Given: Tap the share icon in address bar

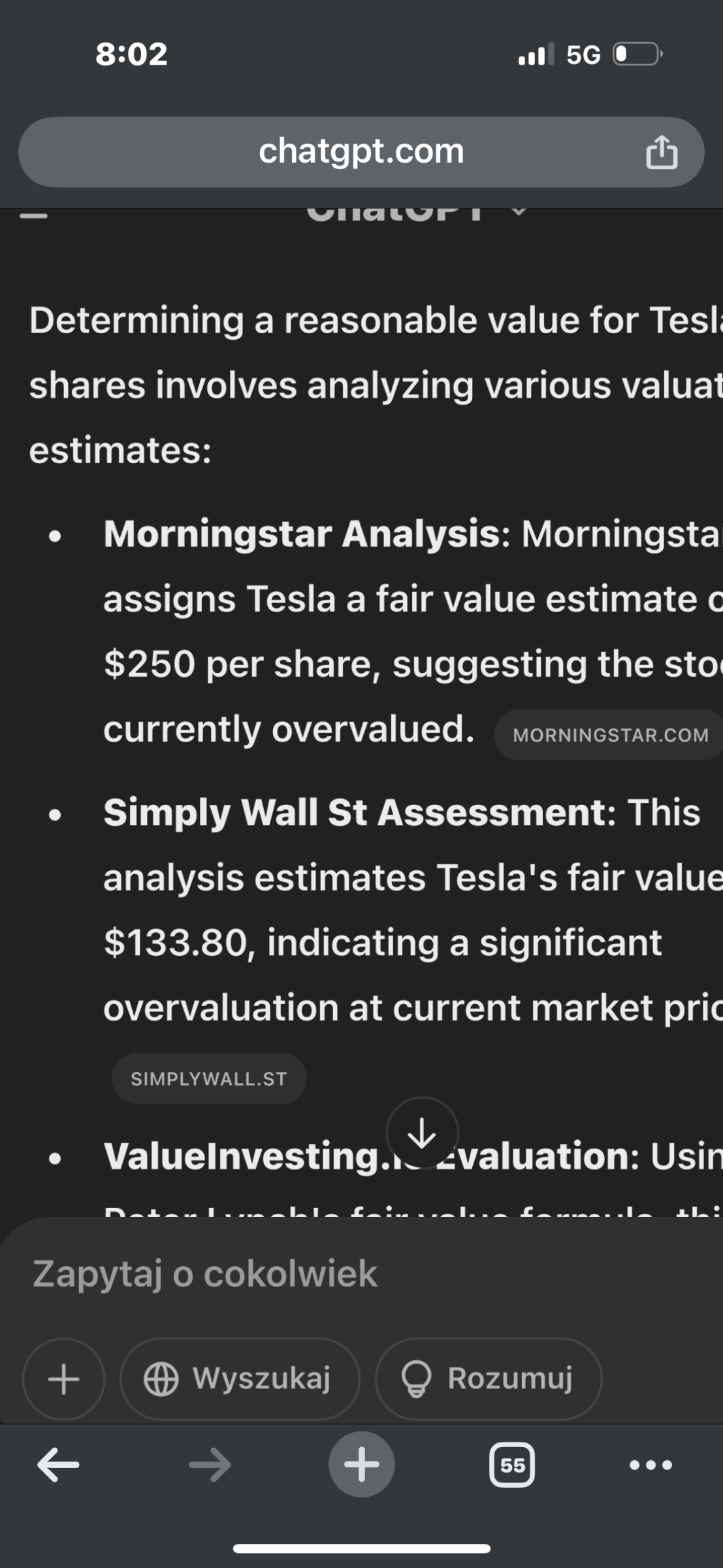Looking at the screenshot, I should [x=662, y=152].
